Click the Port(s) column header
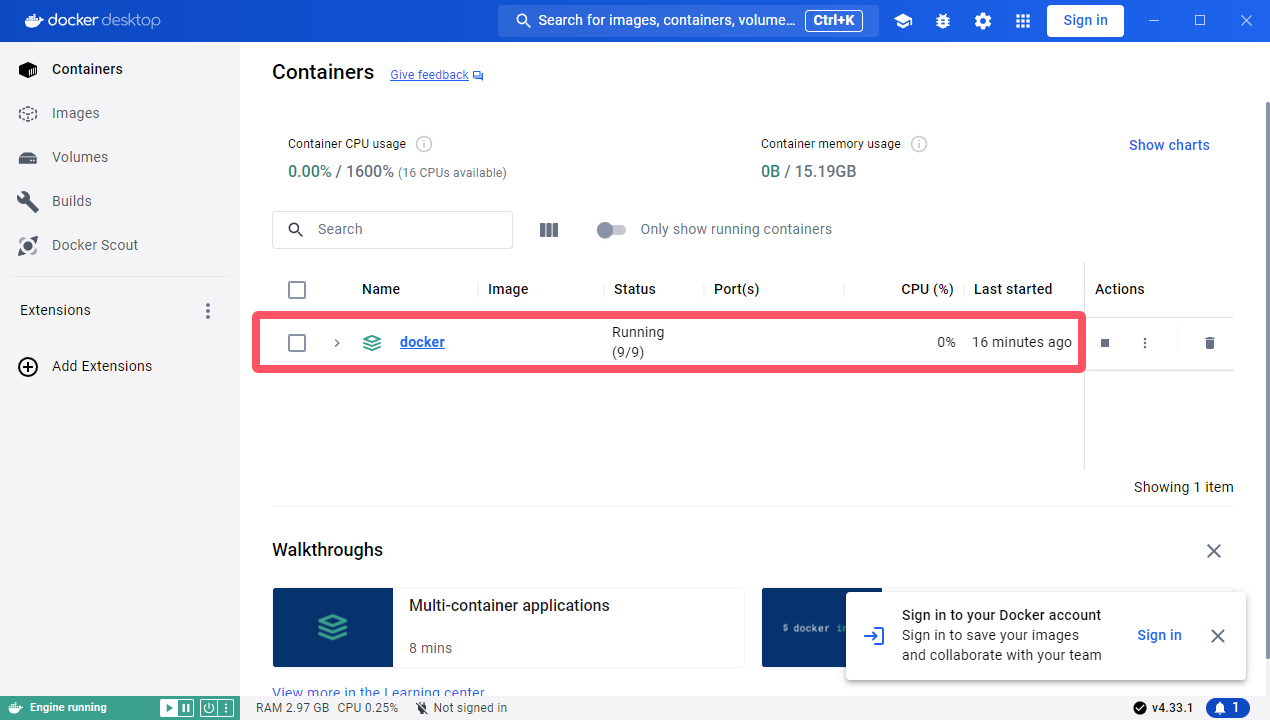Screen dimensions: 1270x720 pos(737,290)
